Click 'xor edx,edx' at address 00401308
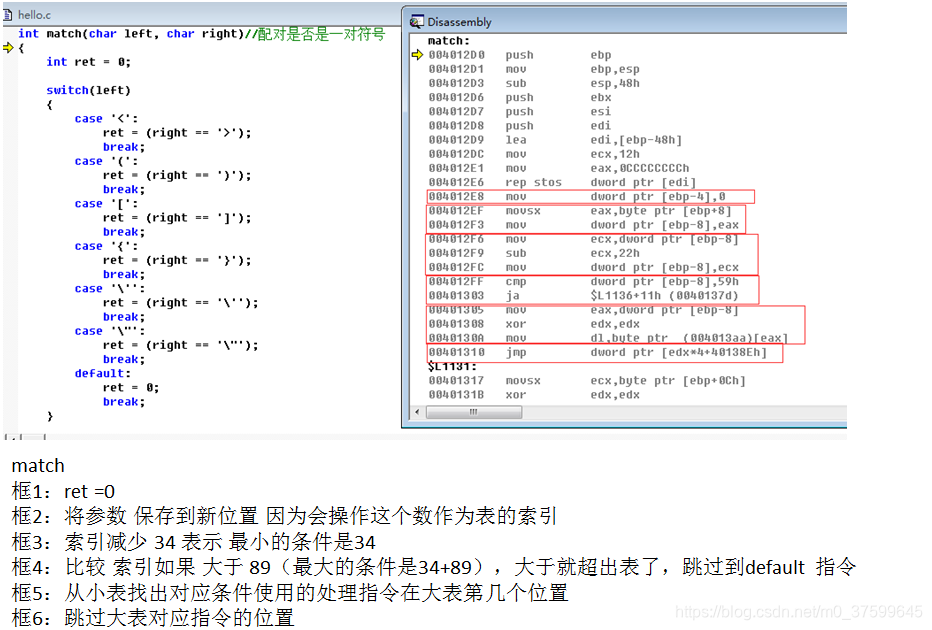This screenshot has width=932, height=630. 534,325
